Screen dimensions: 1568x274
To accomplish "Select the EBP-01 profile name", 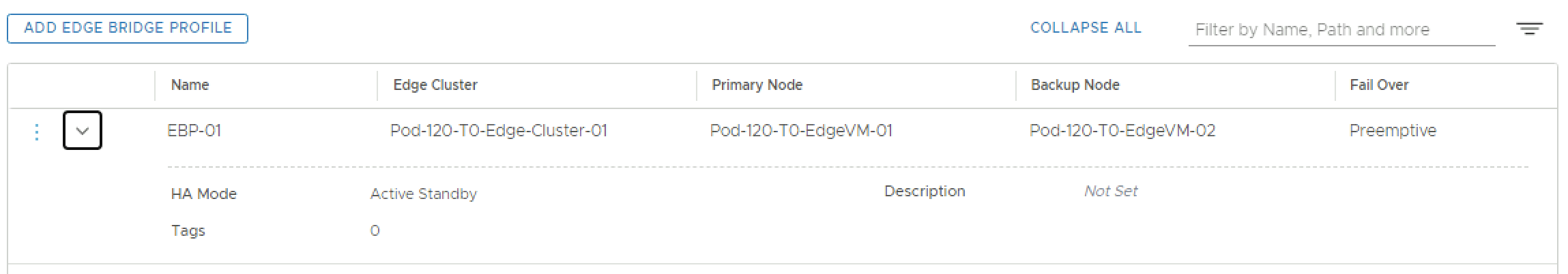I will coord(194,131).
